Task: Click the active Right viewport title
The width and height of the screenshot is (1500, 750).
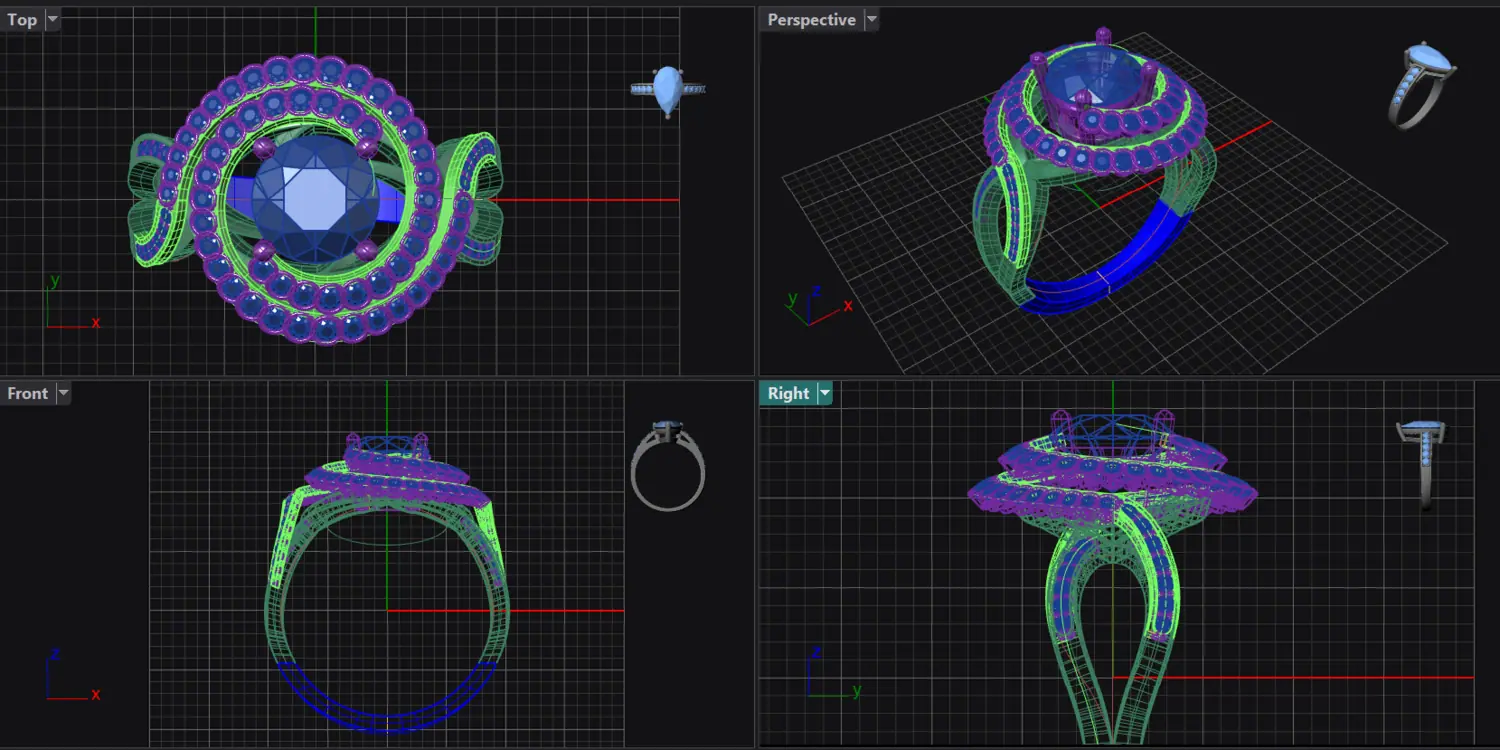Action: click(788, 393)
